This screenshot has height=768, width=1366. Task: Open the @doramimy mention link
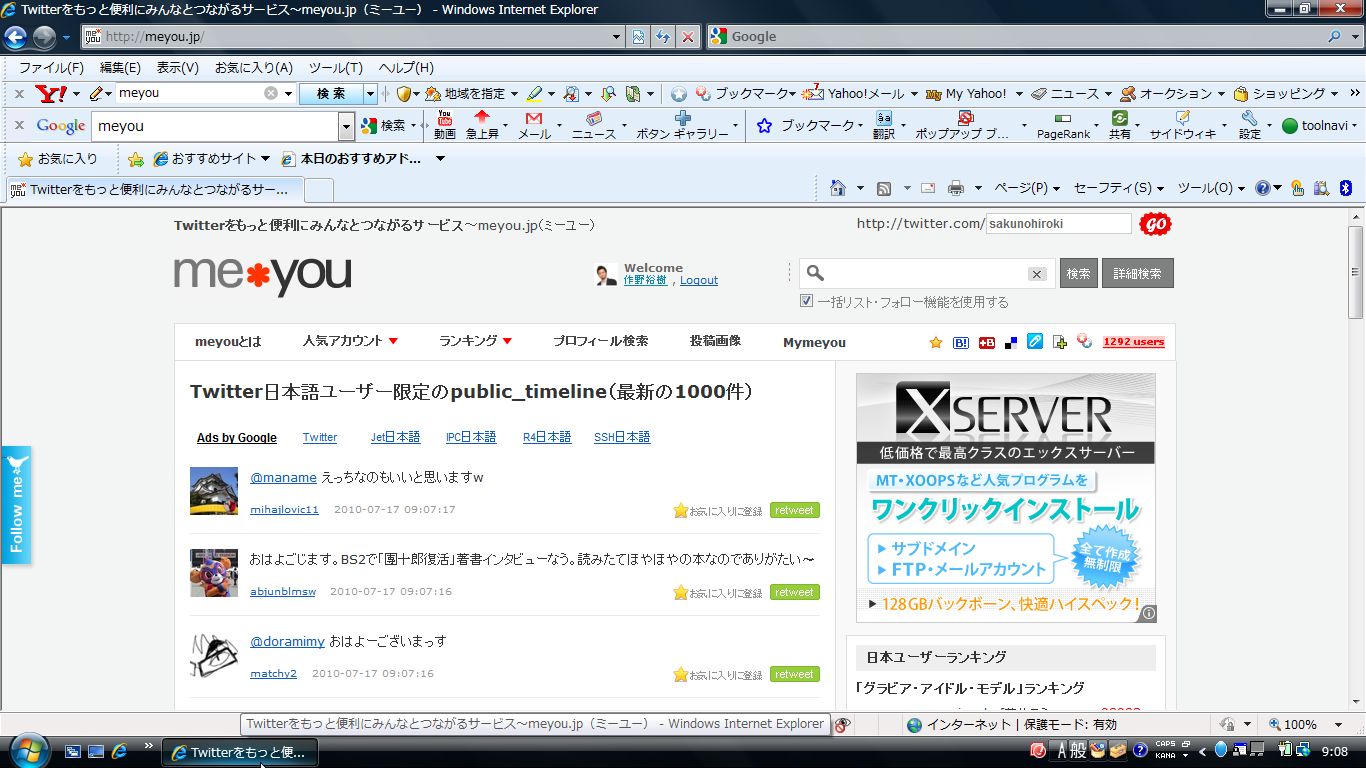coord(287,641)
